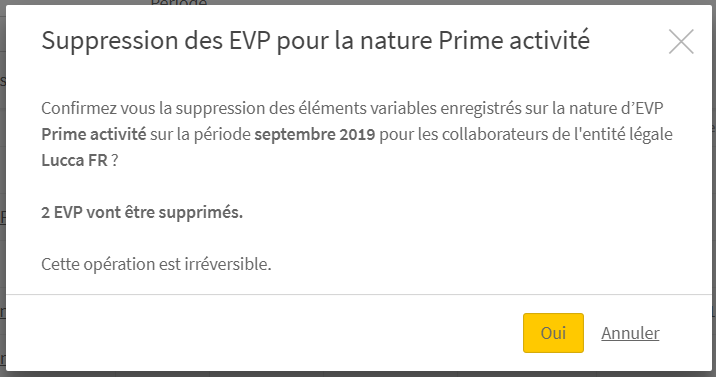This screenshot has height=377, width=716.
Task: Confirm deletion with the Oui button
Action: tap(553, 333)
